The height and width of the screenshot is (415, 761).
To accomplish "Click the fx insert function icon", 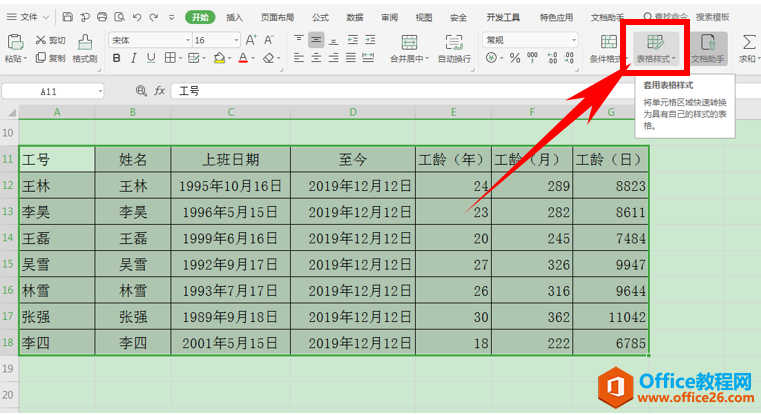I will (x=160, y=91).
